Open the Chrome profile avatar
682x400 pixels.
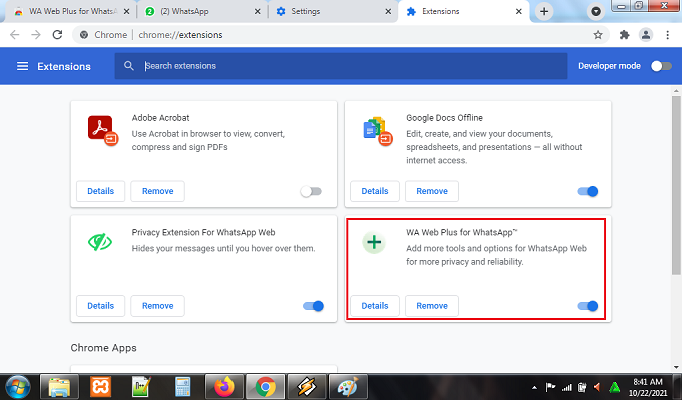646,35
